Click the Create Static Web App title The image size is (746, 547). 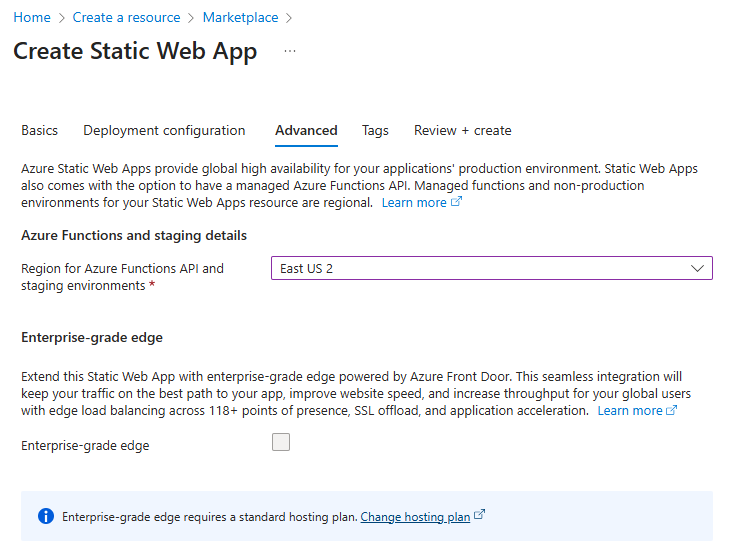(x=135, y=51)
